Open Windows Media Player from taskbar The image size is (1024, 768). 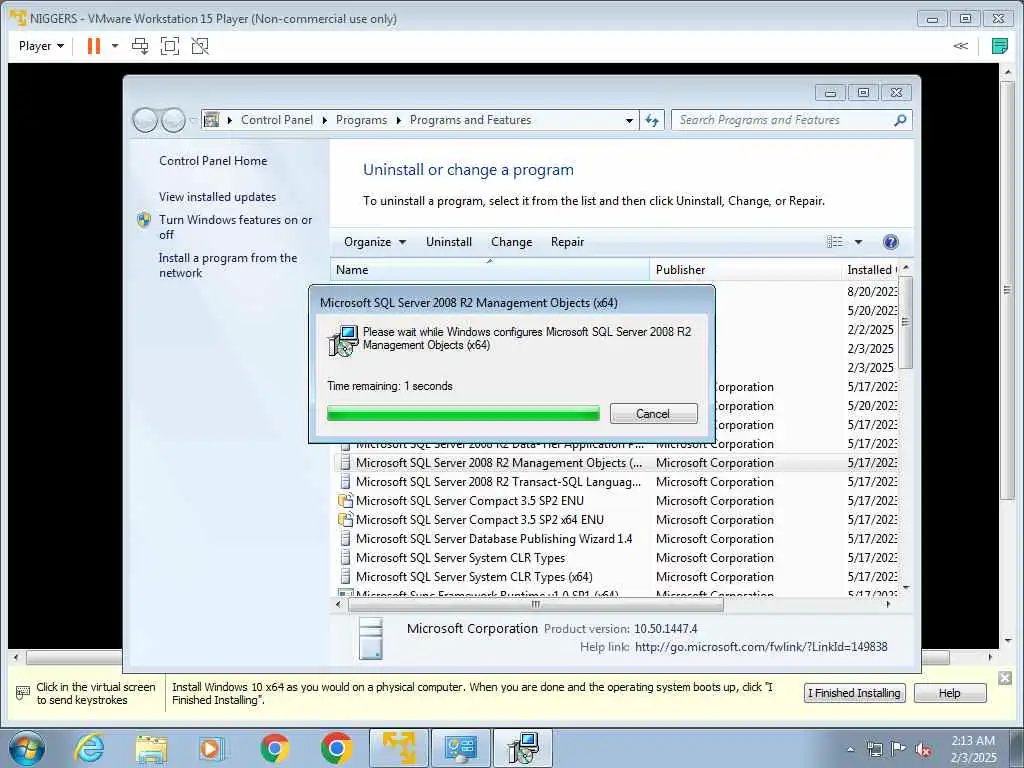[212, 748]
